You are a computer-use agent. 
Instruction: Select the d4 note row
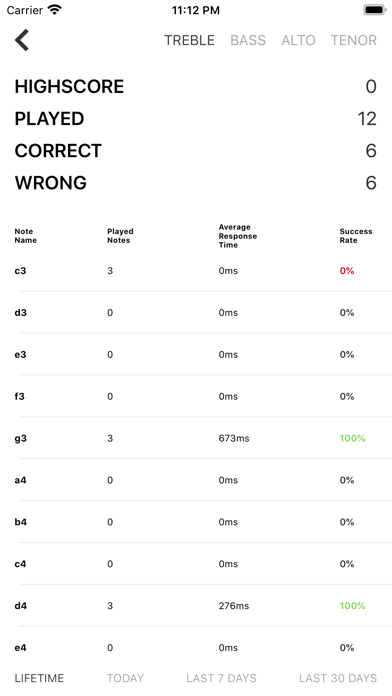pos(196,606)
